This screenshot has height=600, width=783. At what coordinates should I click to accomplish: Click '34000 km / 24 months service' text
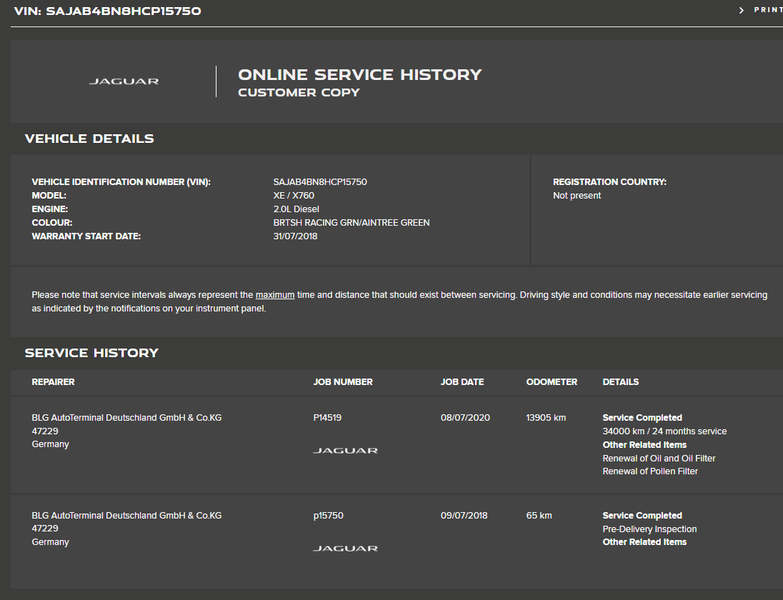(665, 431)
